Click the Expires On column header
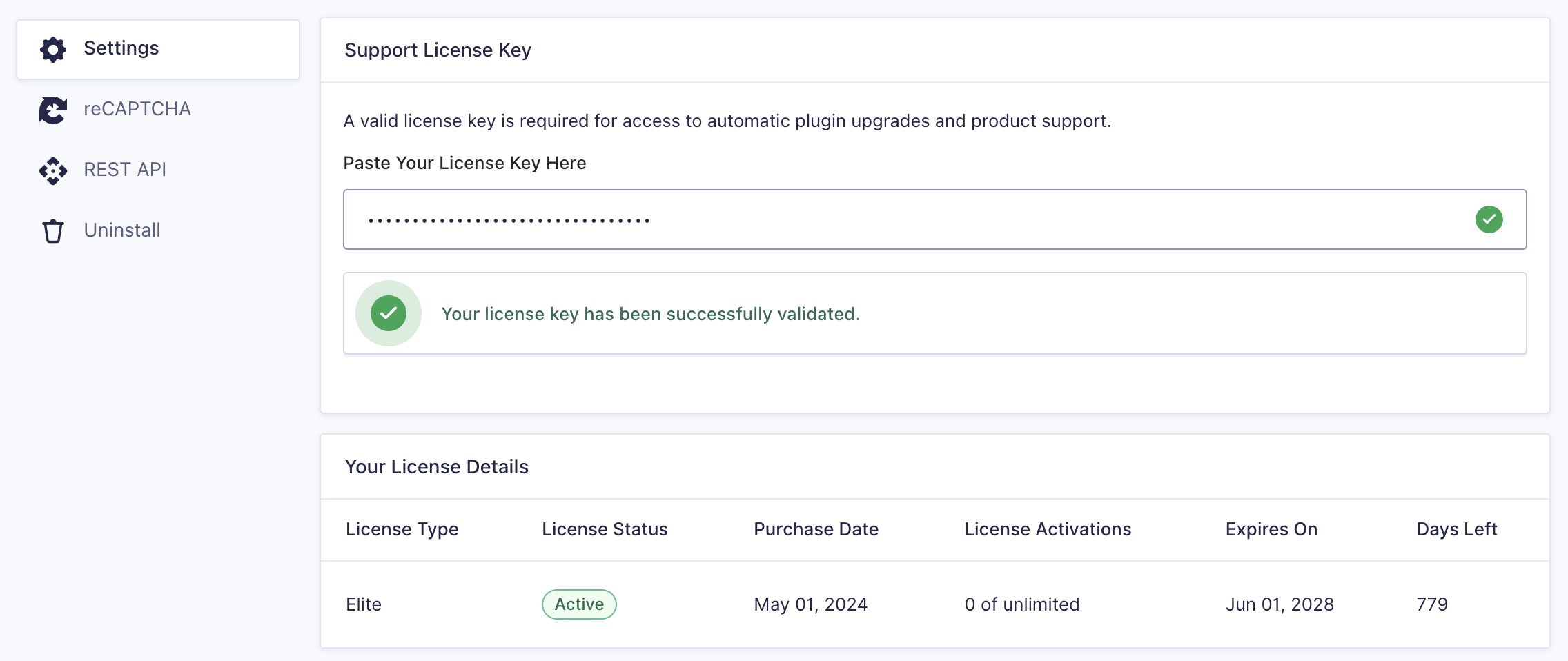The image size is (1568, 661). click(1271, 529)
